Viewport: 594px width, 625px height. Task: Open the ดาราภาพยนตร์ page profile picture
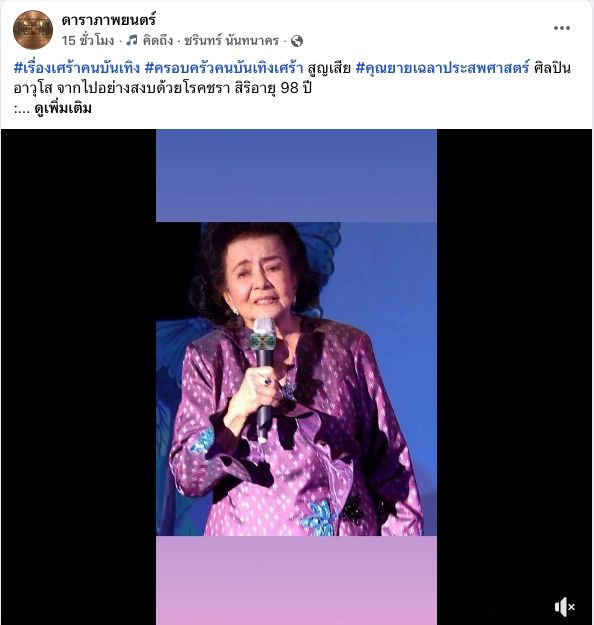pos(33,30)
